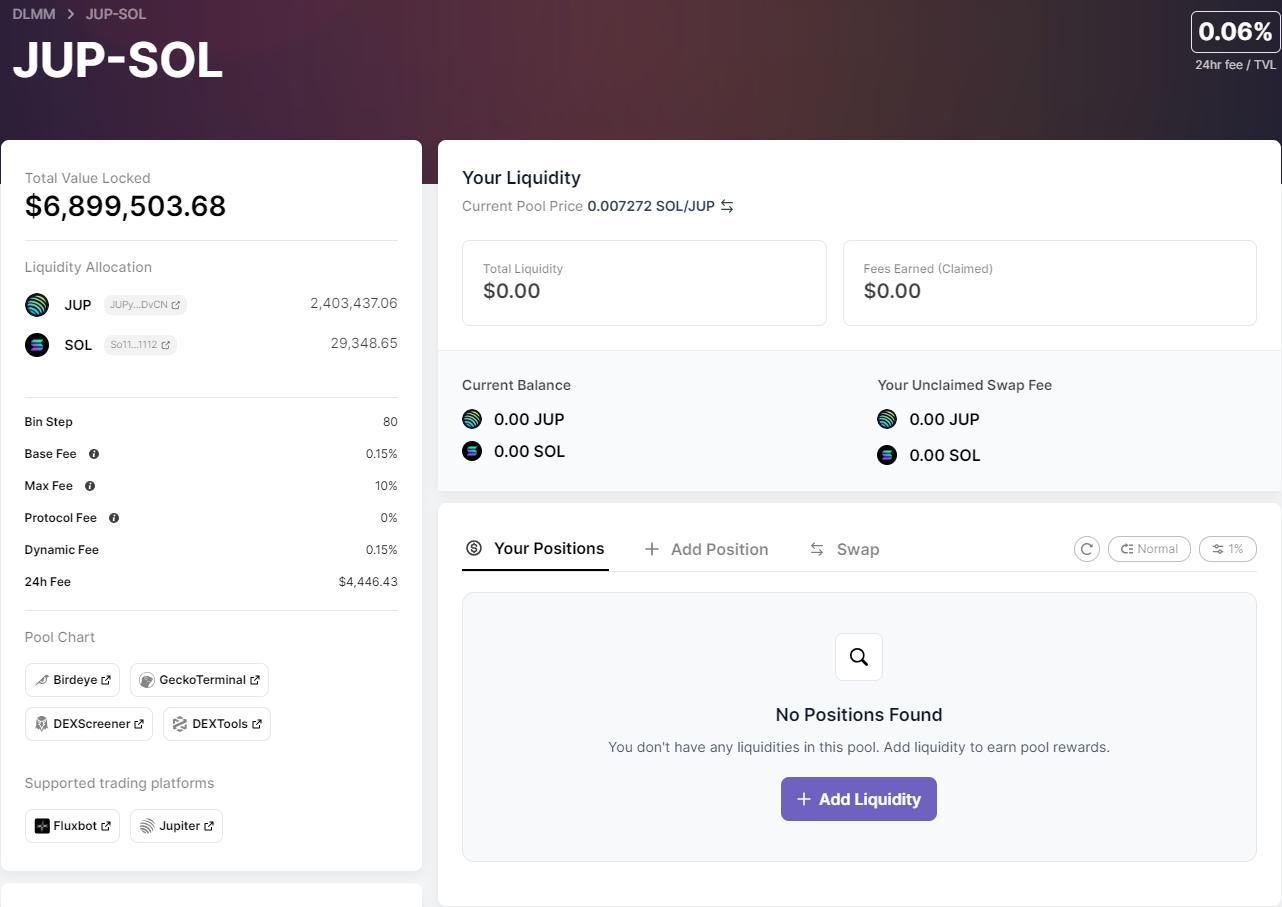1282x907 pixels.
Task: Click the SOL token logo in Liquidity Allocation
Action: [x=37, y=345]
